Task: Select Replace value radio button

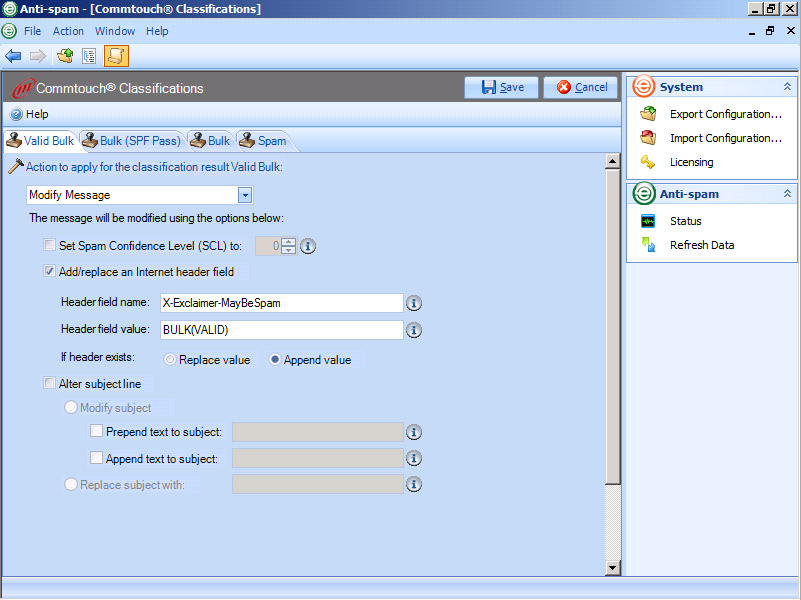Action: pos(170,359)
